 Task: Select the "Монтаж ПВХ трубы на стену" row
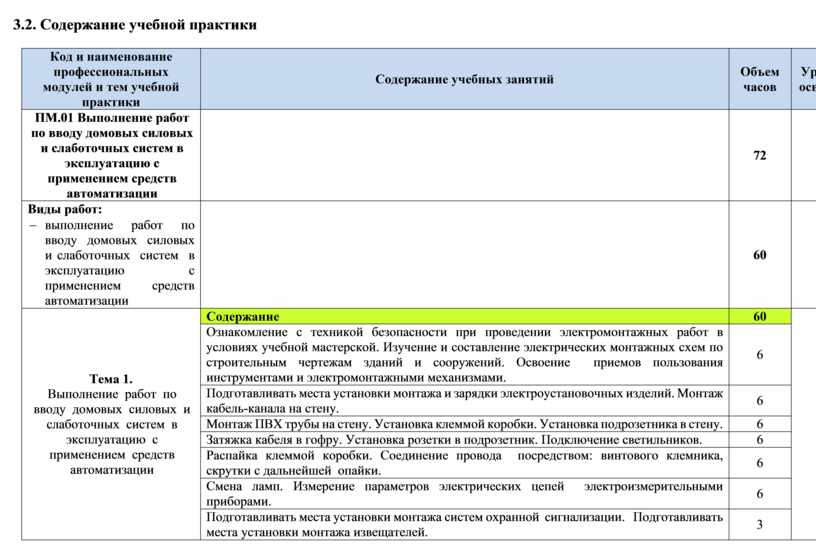[464, 424]
